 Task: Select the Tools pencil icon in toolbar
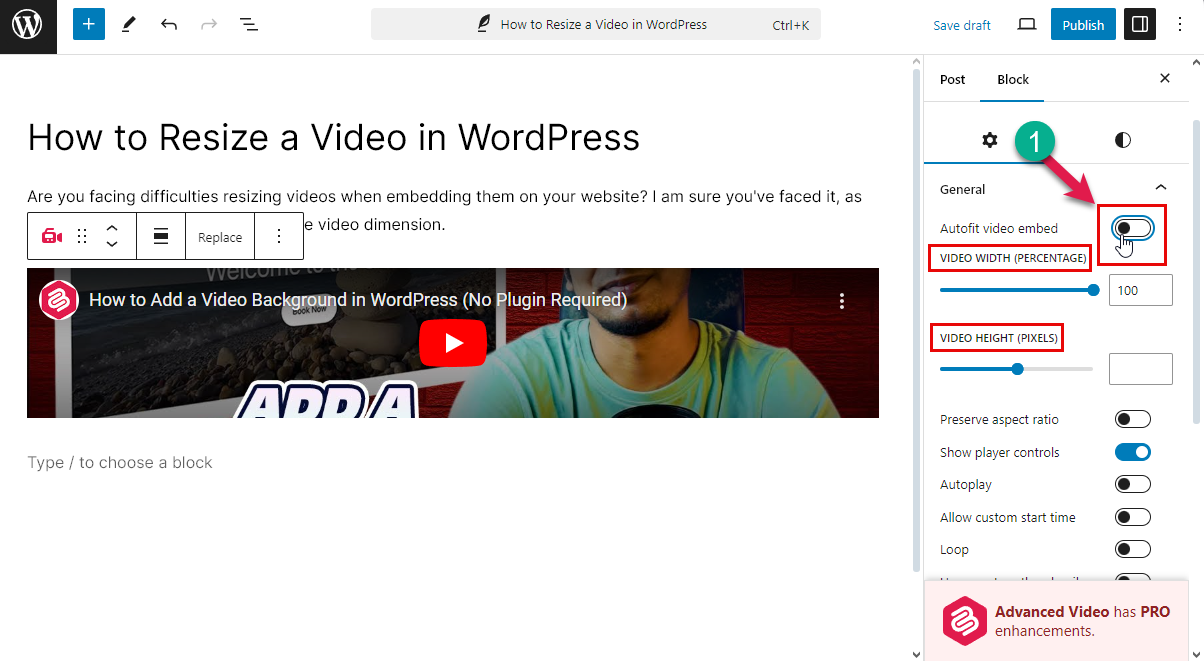point(128,23)
